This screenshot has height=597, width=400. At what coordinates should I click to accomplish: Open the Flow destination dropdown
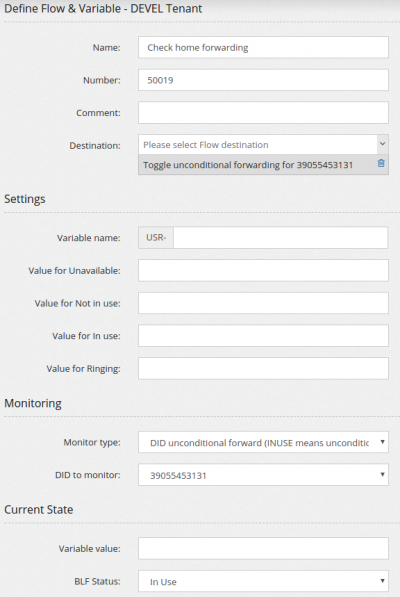[x=263, y=145]
